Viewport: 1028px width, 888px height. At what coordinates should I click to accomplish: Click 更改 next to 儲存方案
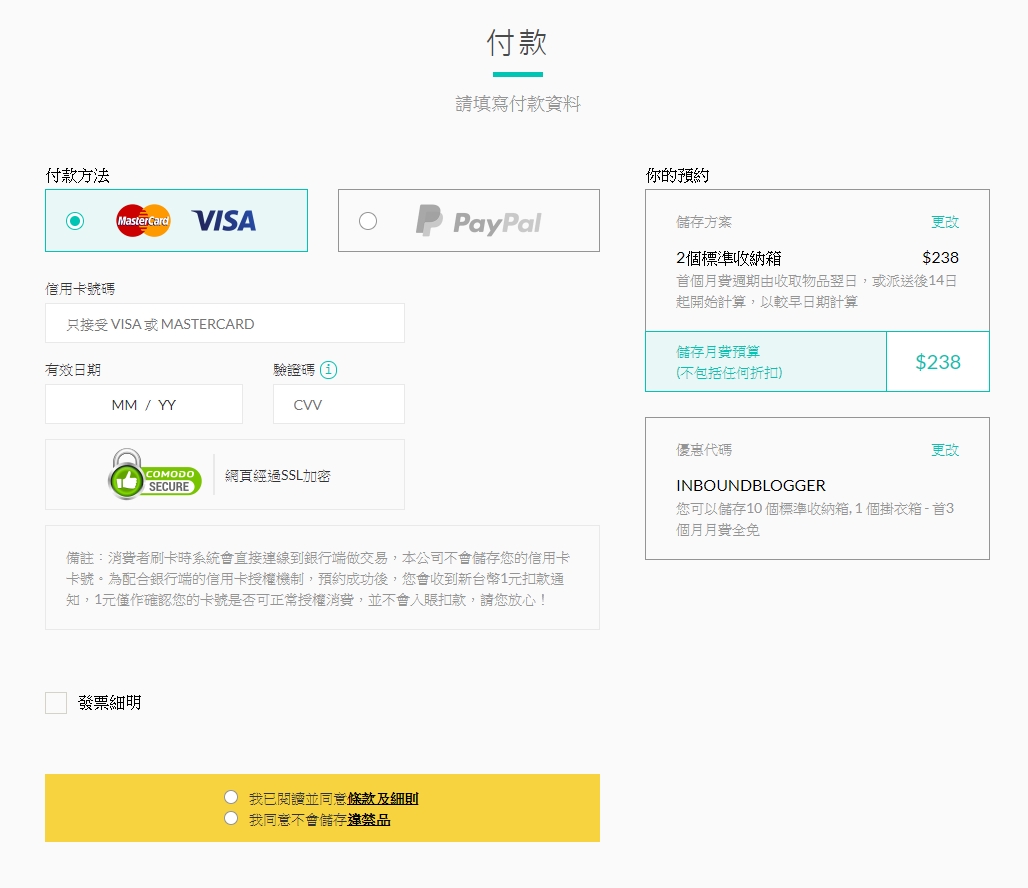[x=945, y=222]
